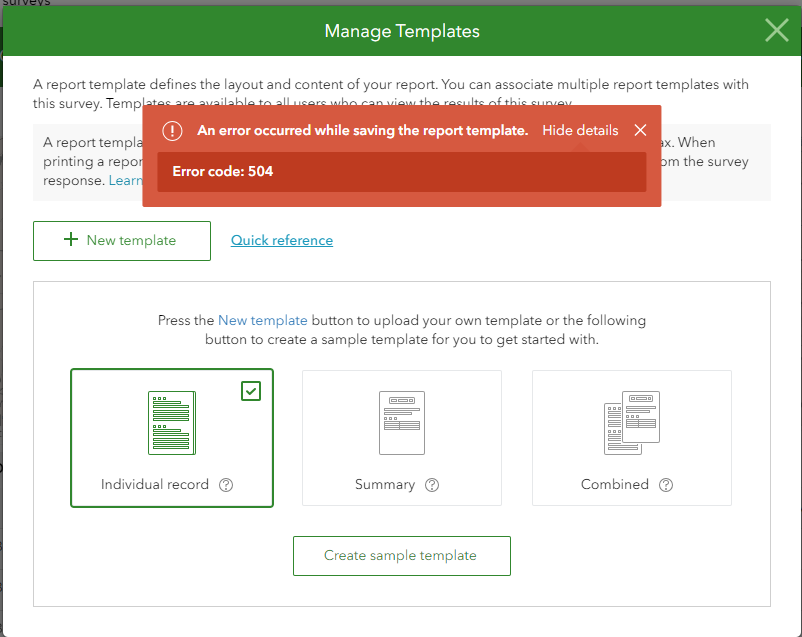Click the plus icon beside New template
Viewport: 802px width, 637px height.
71,240
